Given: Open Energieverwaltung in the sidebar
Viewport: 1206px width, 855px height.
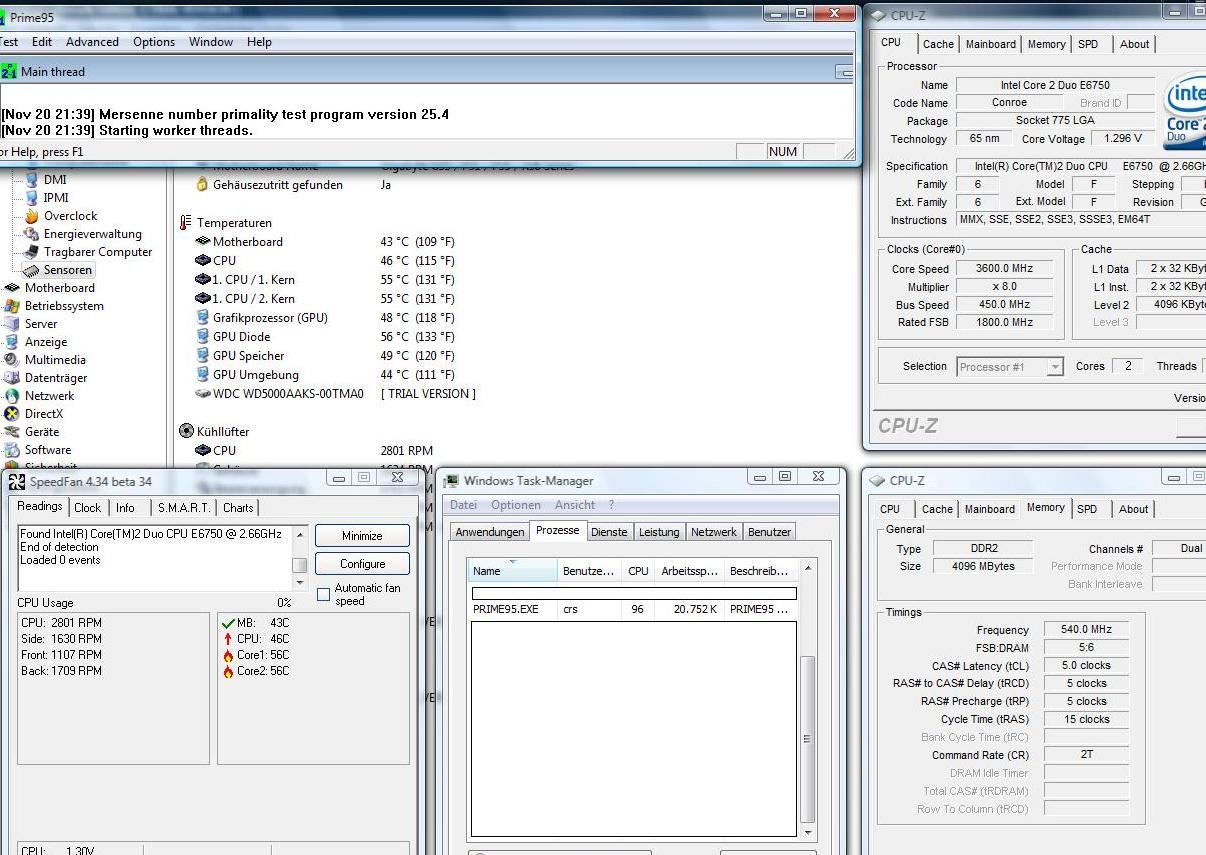Looking at the screenshot, I should tap(92, 234).
